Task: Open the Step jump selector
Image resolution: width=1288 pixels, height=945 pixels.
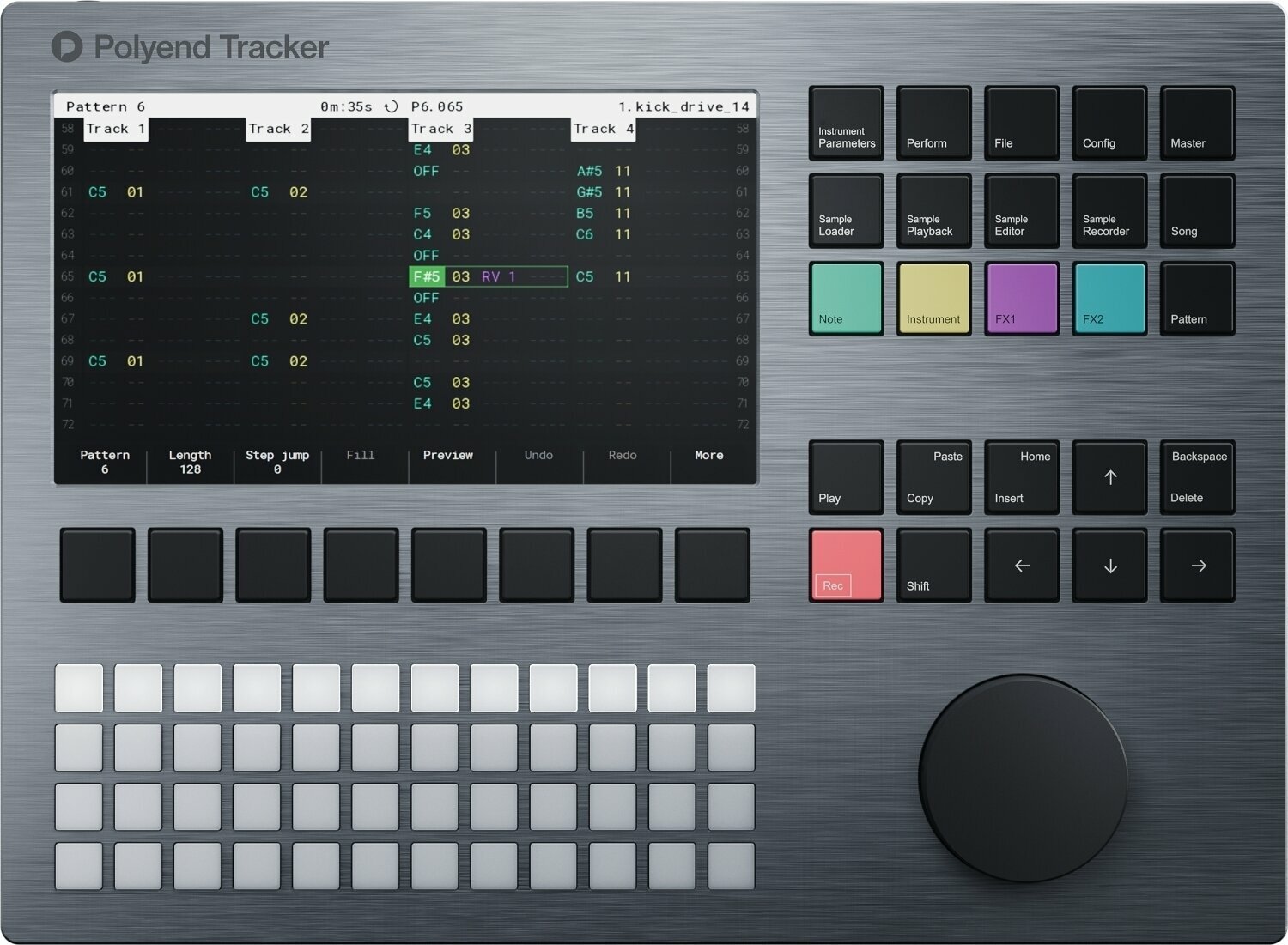Action: 276,462
